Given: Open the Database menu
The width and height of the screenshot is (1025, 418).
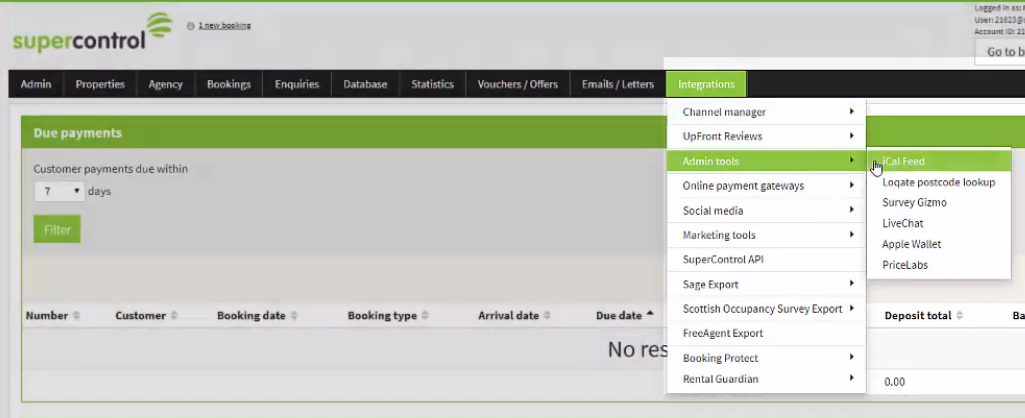Looking at the screenshot, I should click(x=365, y=84).
